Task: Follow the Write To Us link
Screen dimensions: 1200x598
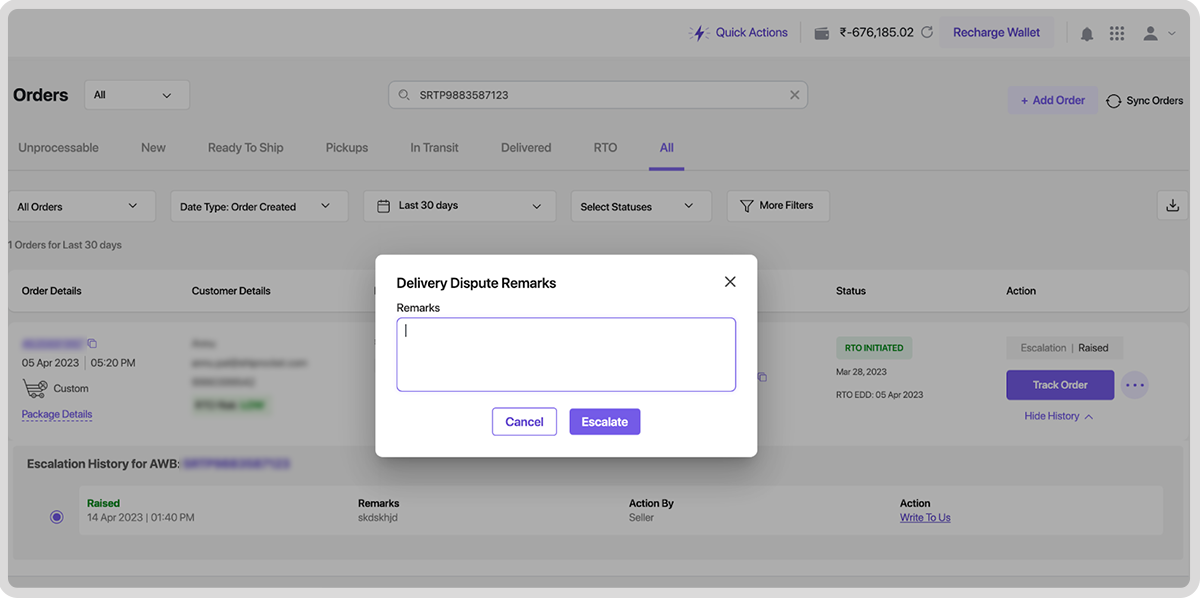Action: (x=925, y=517)
